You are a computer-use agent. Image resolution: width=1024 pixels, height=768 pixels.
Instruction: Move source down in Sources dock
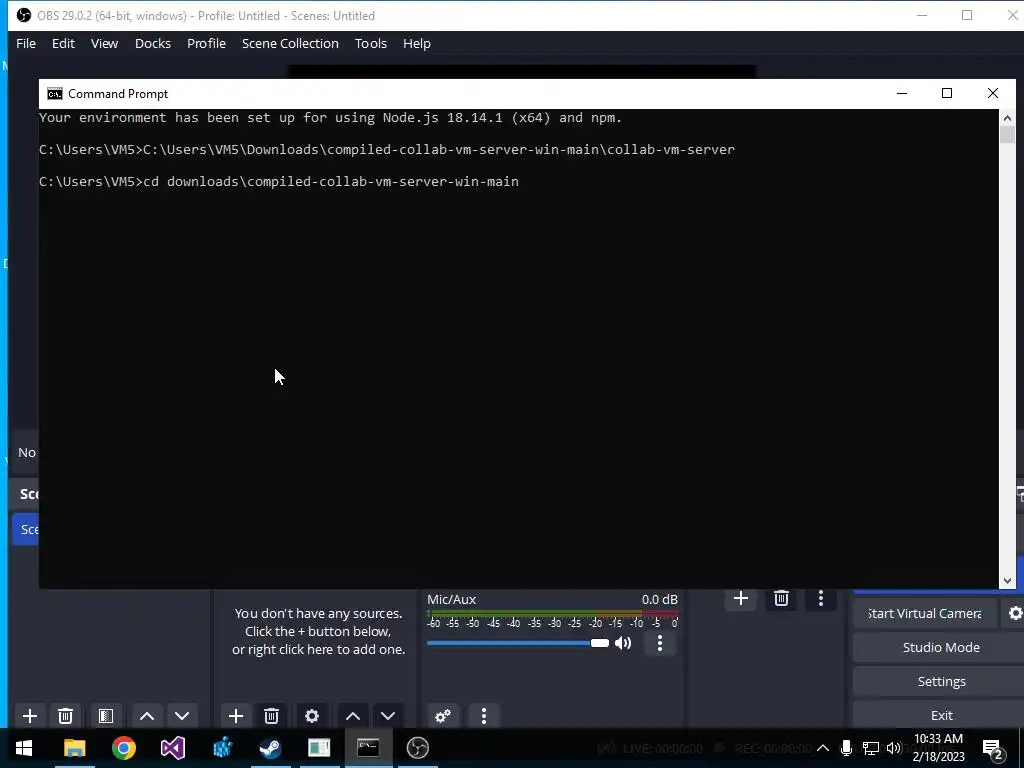(388, 716)
